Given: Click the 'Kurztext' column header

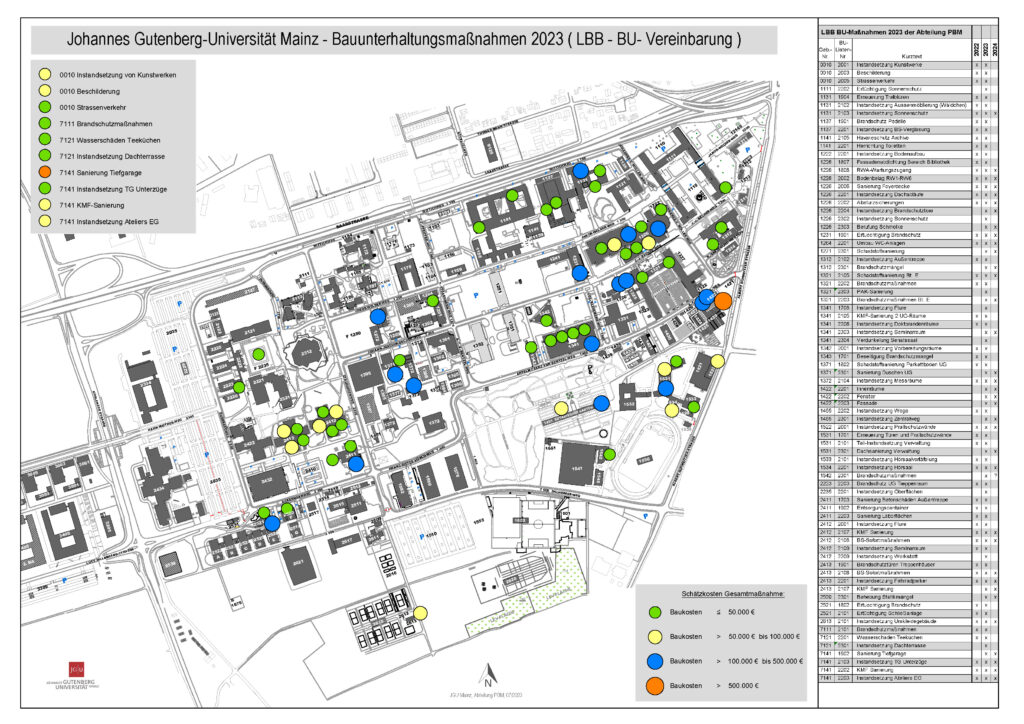Looking at the screenshot, I should [912, 57].
